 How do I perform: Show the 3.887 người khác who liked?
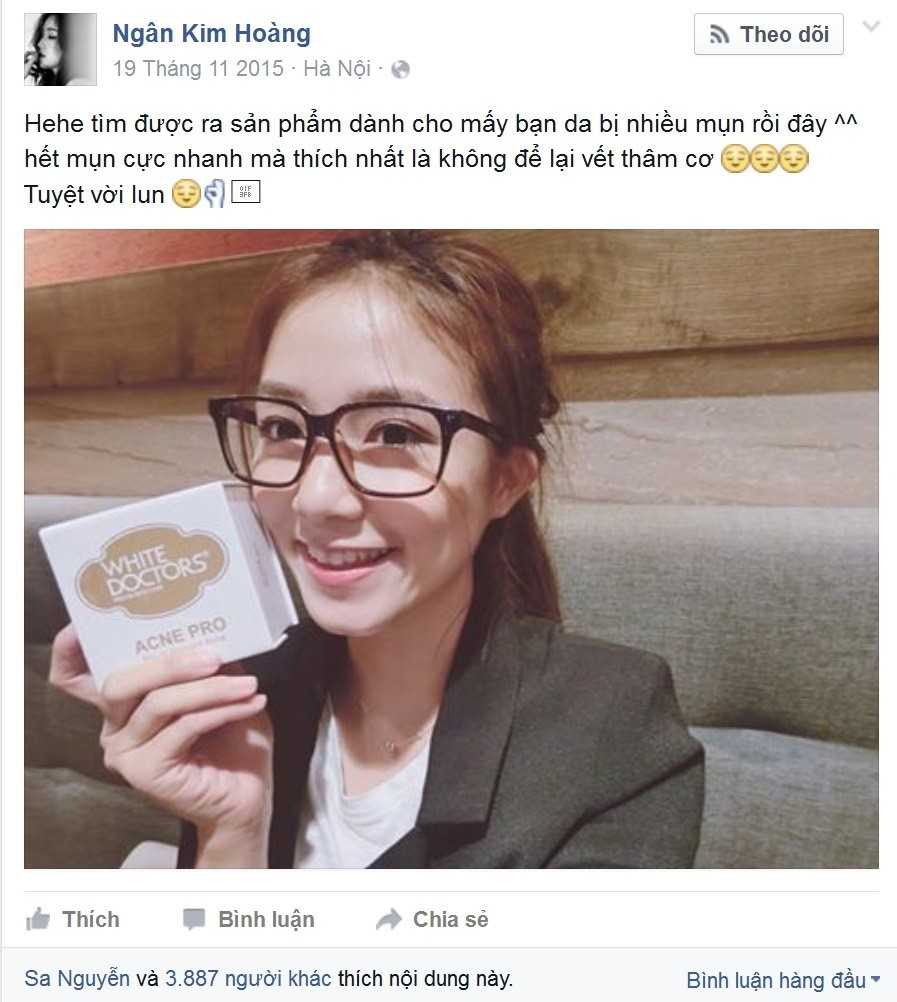pos(248,978)
